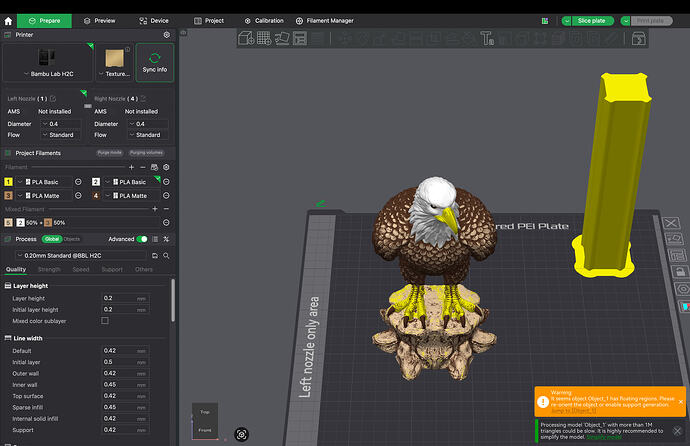This screenshot has height=446, width=690.
Task: Enable Mixed color sublayer checkbox
Action: (105, 321)
